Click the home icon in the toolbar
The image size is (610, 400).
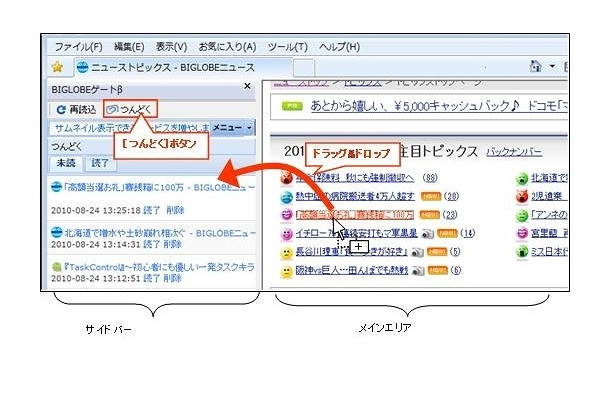(x=535, y=66)
